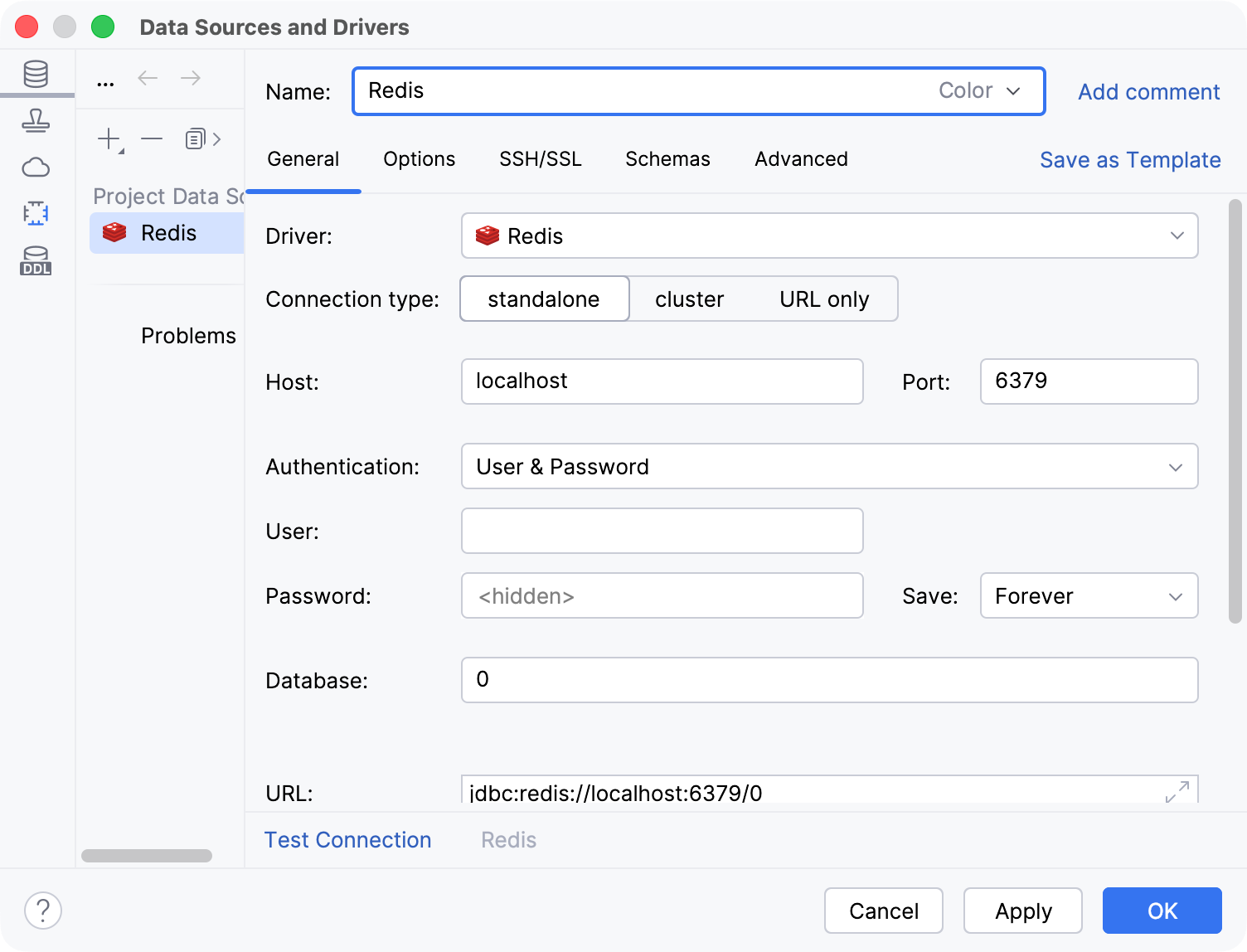The image size is (1247, 952).
Task: Select standalone connection type
Action: click(x=544, y=299)
